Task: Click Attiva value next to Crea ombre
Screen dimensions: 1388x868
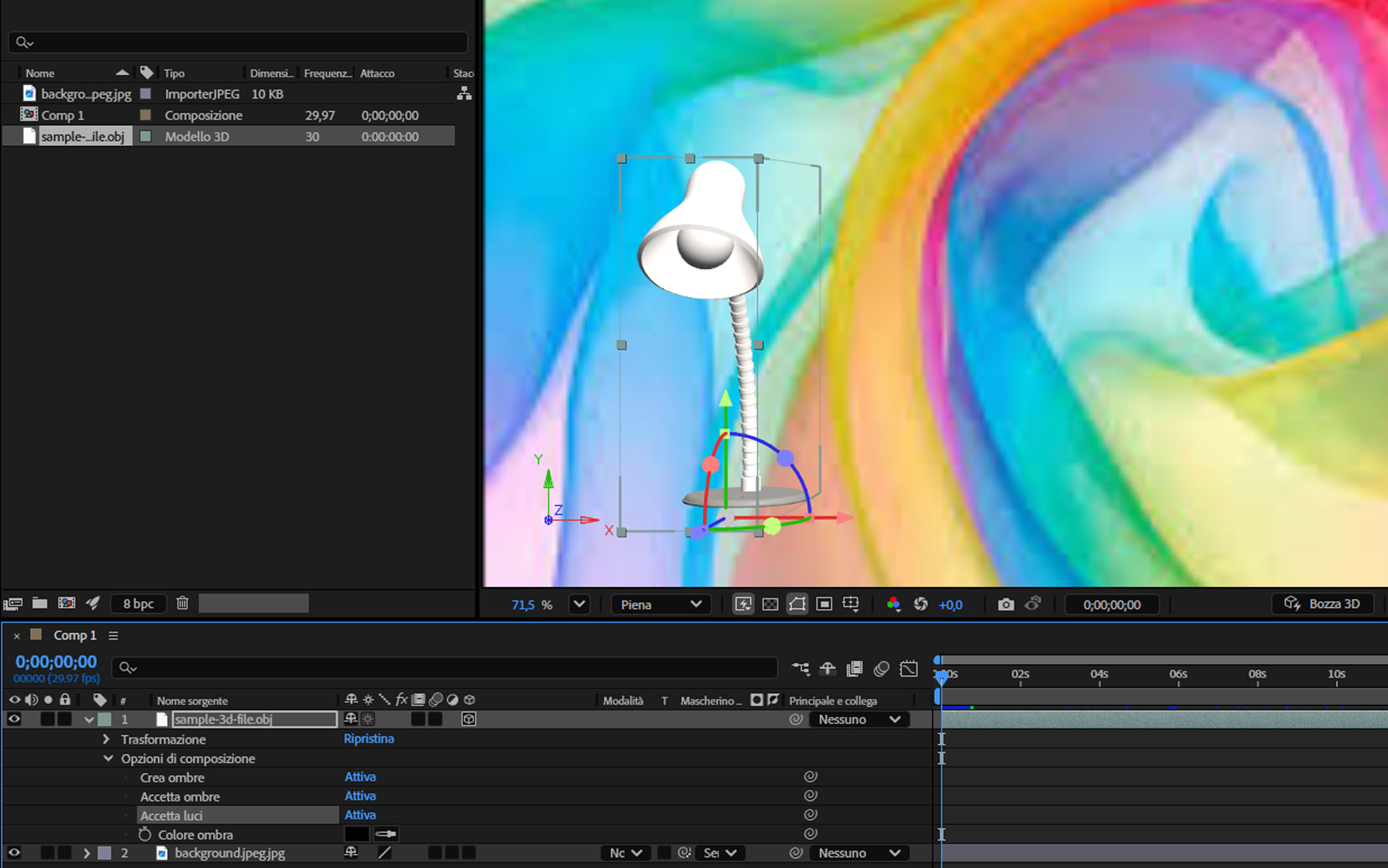Action: click(x=360, y=777)
